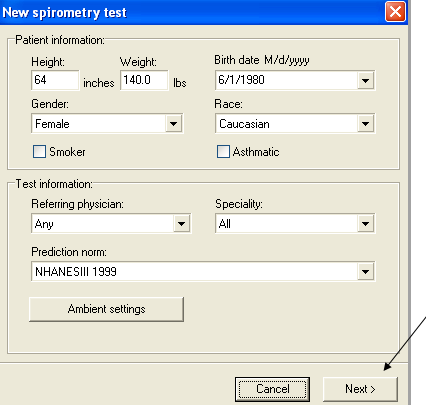Proceed with the Next button
Screen dimensions: 426x405
pyautogui.click(x=360, y=389)
